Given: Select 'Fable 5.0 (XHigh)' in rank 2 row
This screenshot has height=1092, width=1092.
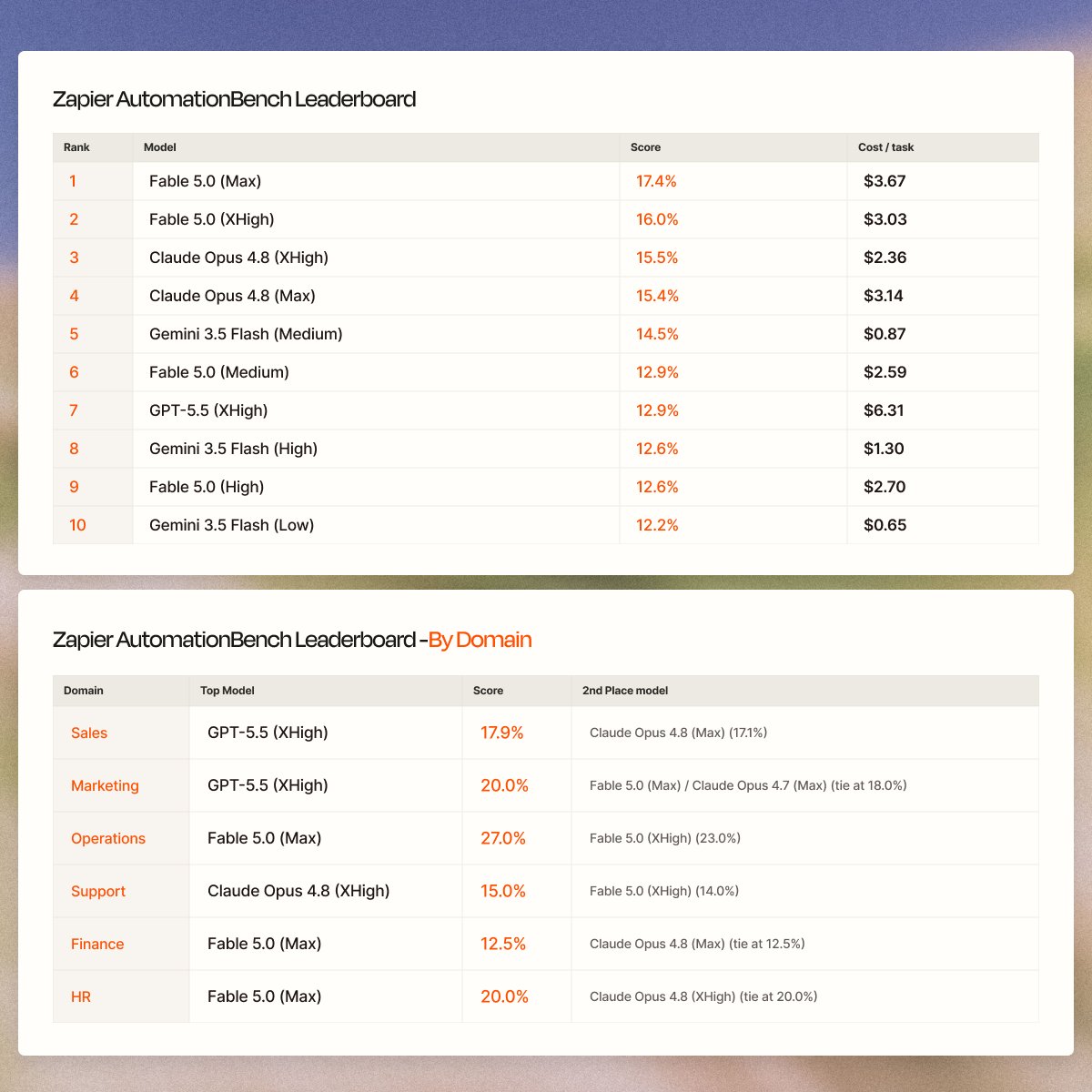Looking at the screenshot, I should pos(211,219).
